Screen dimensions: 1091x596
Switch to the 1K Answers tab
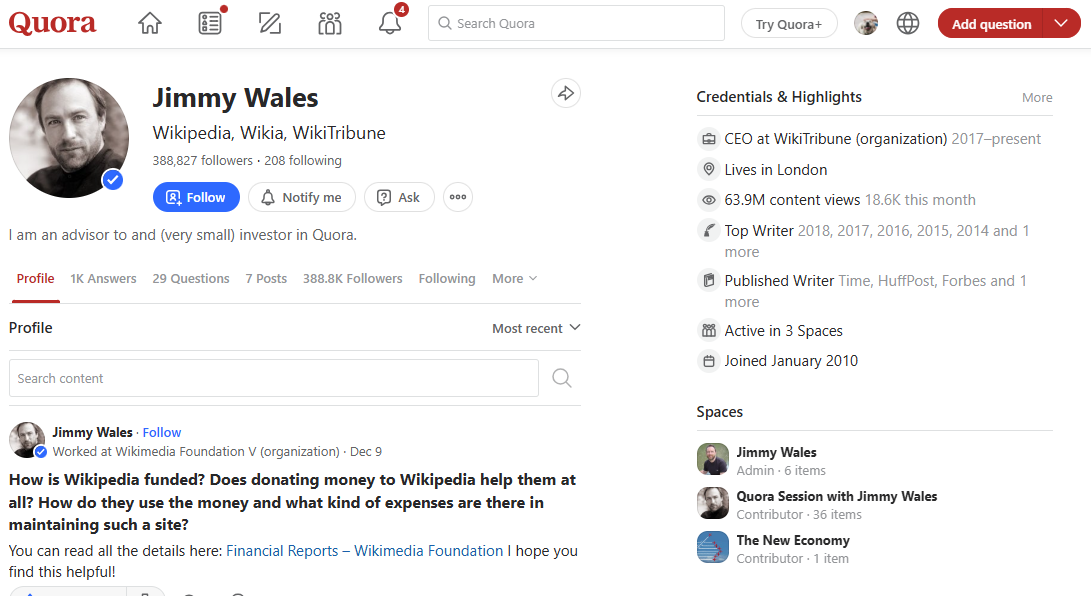tap(103, 279)
